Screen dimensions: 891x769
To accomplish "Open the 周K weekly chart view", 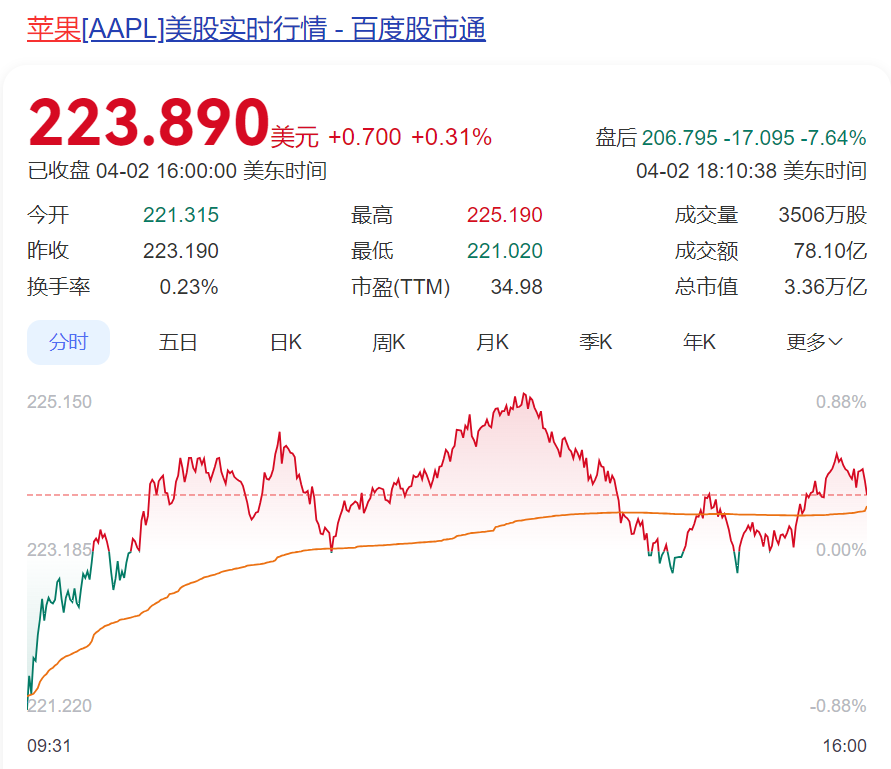I will [388, 341].
